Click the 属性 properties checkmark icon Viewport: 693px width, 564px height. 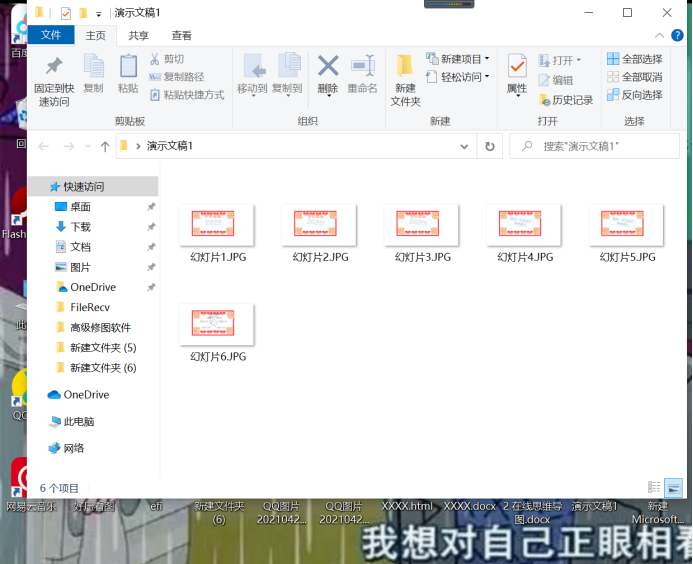click(517, 66)
